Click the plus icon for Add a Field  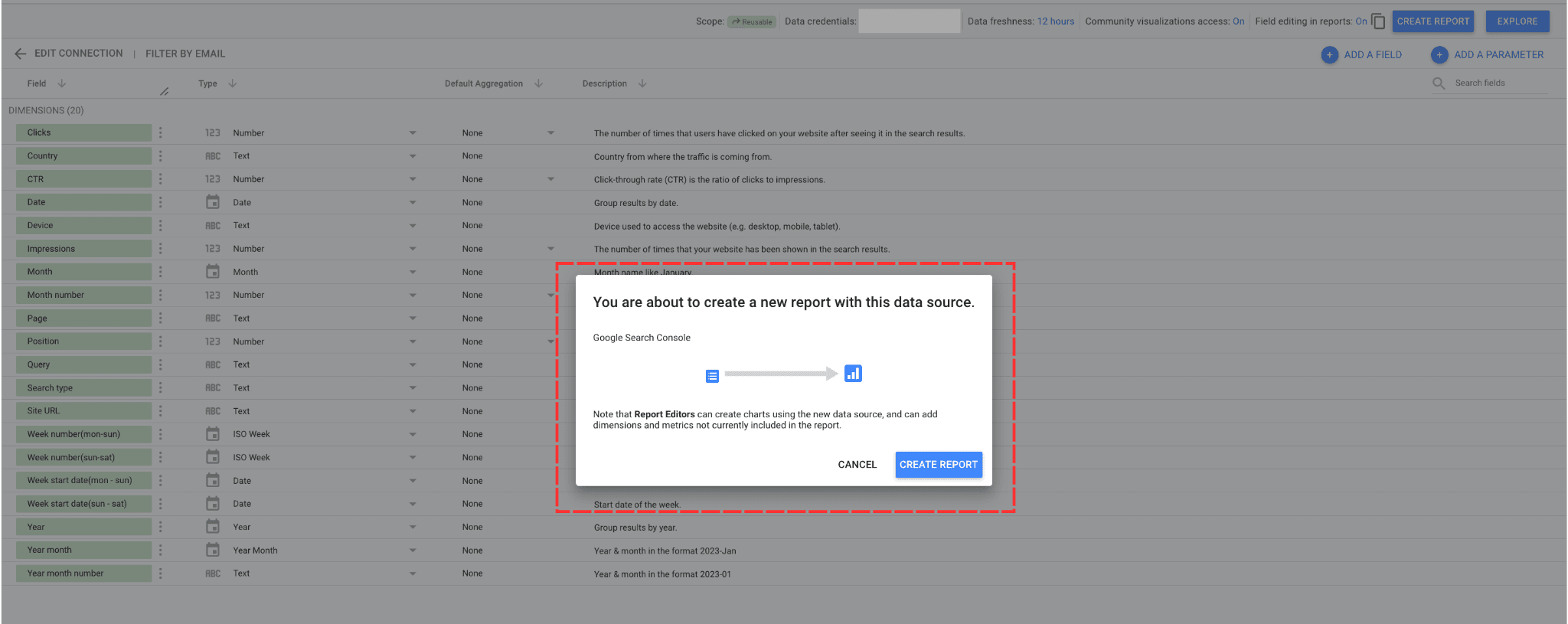click(x=1330, y=55)
